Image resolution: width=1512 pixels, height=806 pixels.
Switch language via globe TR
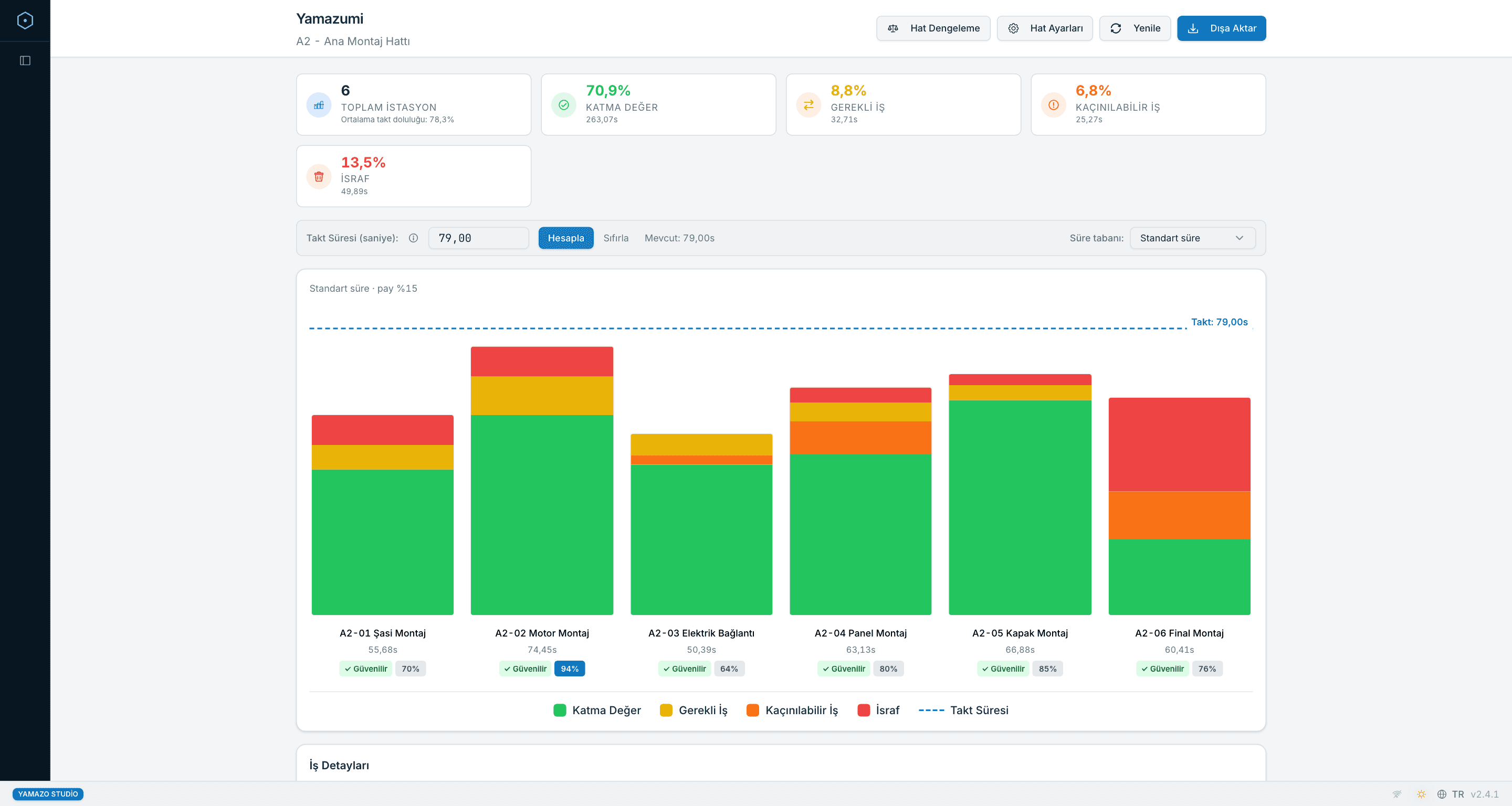(x=1450, y=794)
